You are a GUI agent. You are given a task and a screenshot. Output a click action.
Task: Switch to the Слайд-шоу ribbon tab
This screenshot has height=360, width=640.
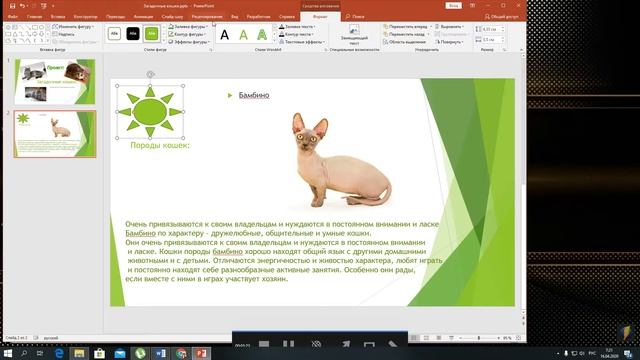(x=172, y=17)
